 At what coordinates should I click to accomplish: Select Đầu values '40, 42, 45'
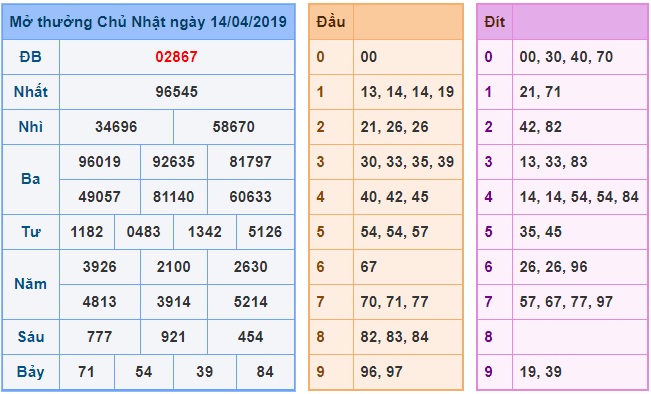click(394, 196)
